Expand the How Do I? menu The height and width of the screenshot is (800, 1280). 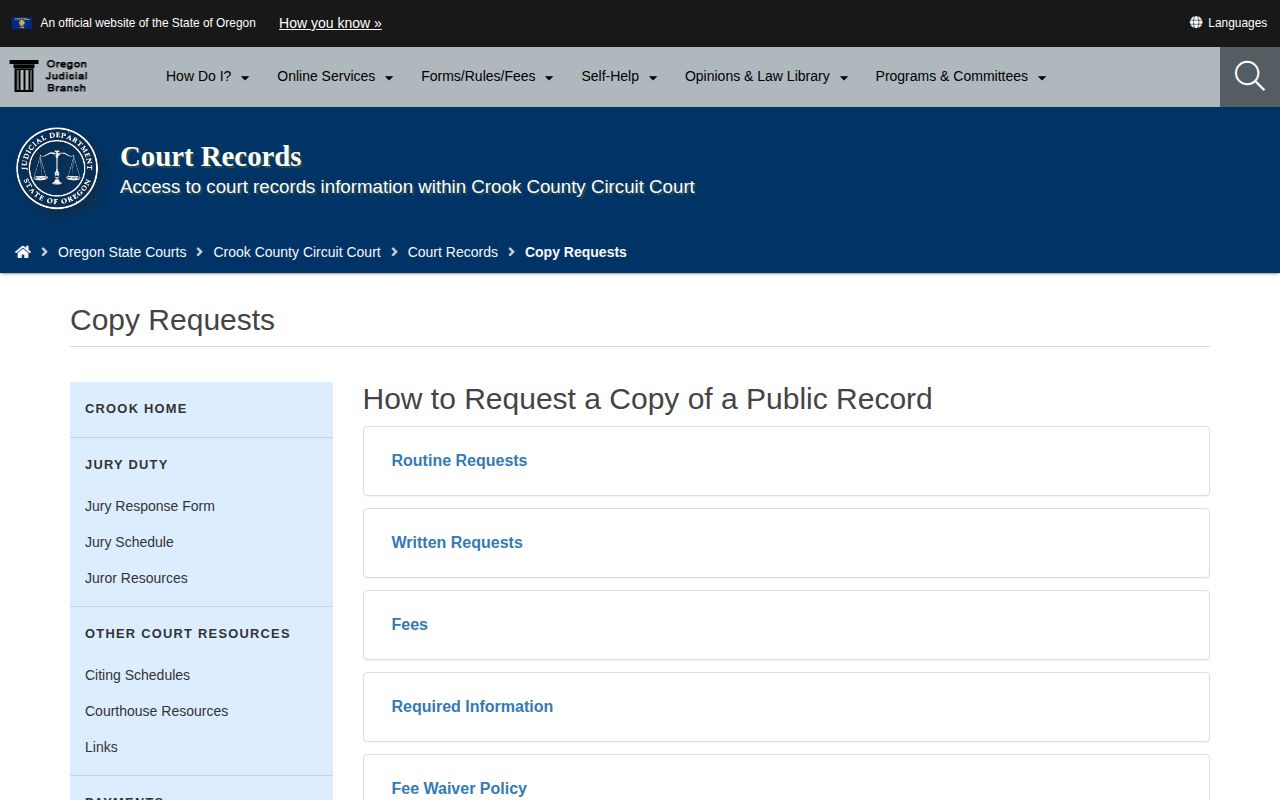click(207, 76)
